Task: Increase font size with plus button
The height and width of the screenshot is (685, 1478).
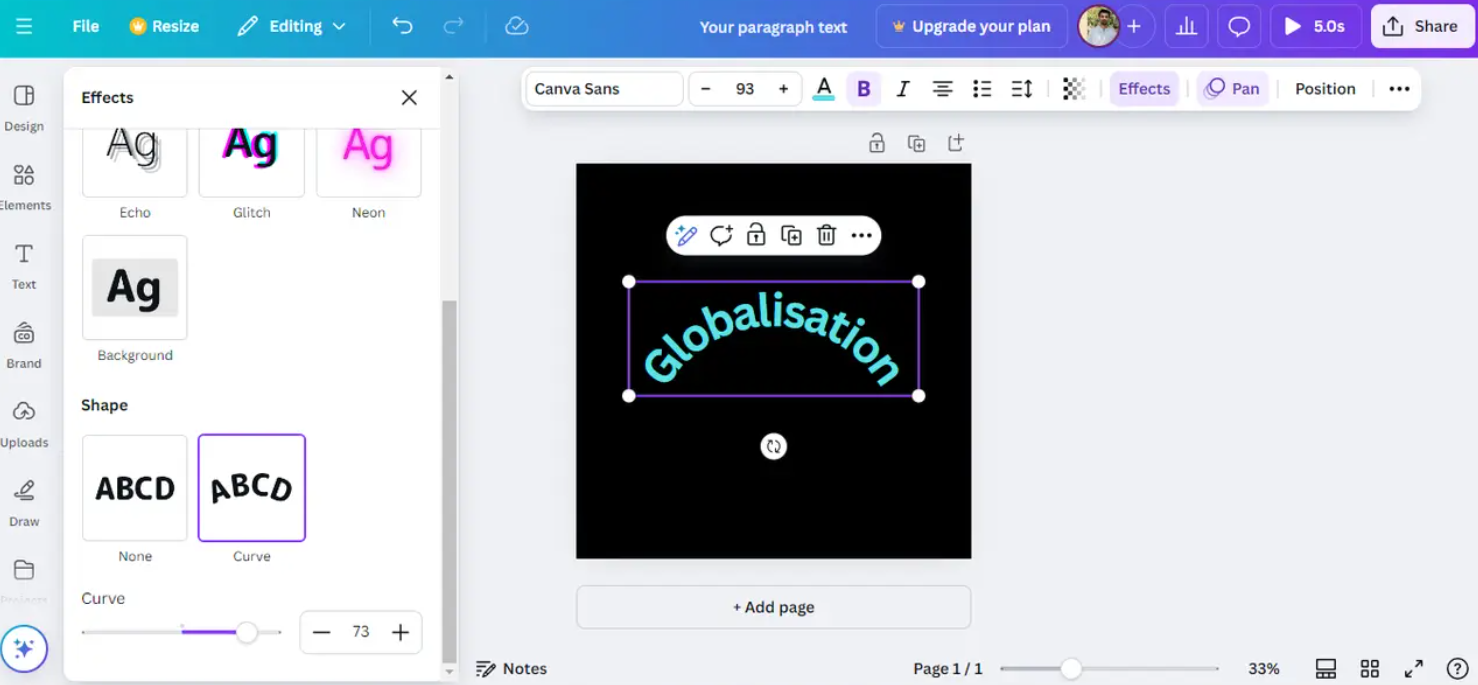Action: (x=783, y=89)
